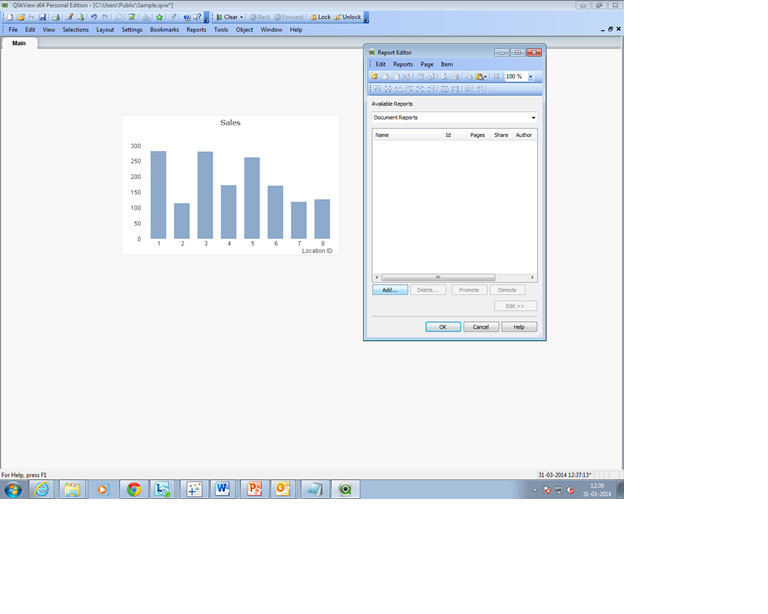Click the report list horizontal scrollbar
Image resolution: width=768 pixels, height=614 pixels.
(x=455, y=277)
